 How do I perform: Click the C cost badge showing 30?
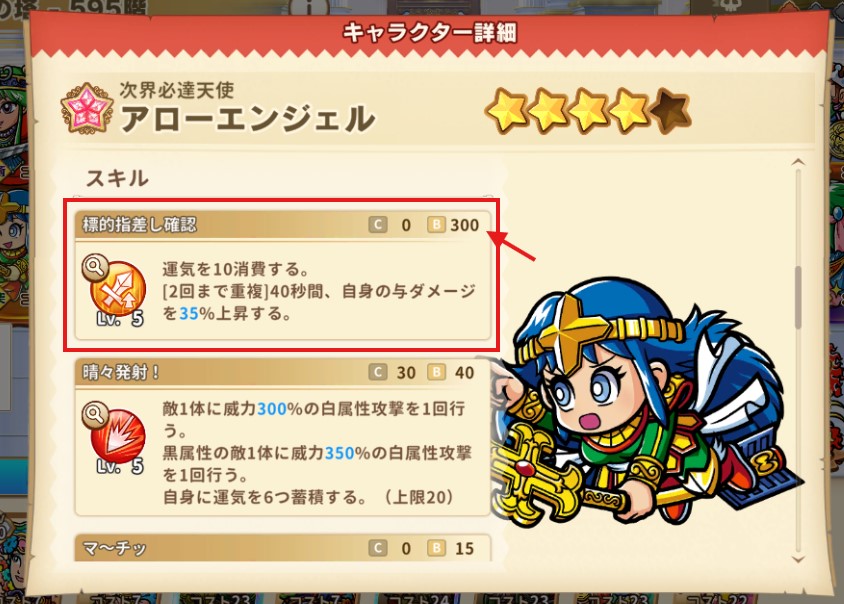[x=378, y=372]
